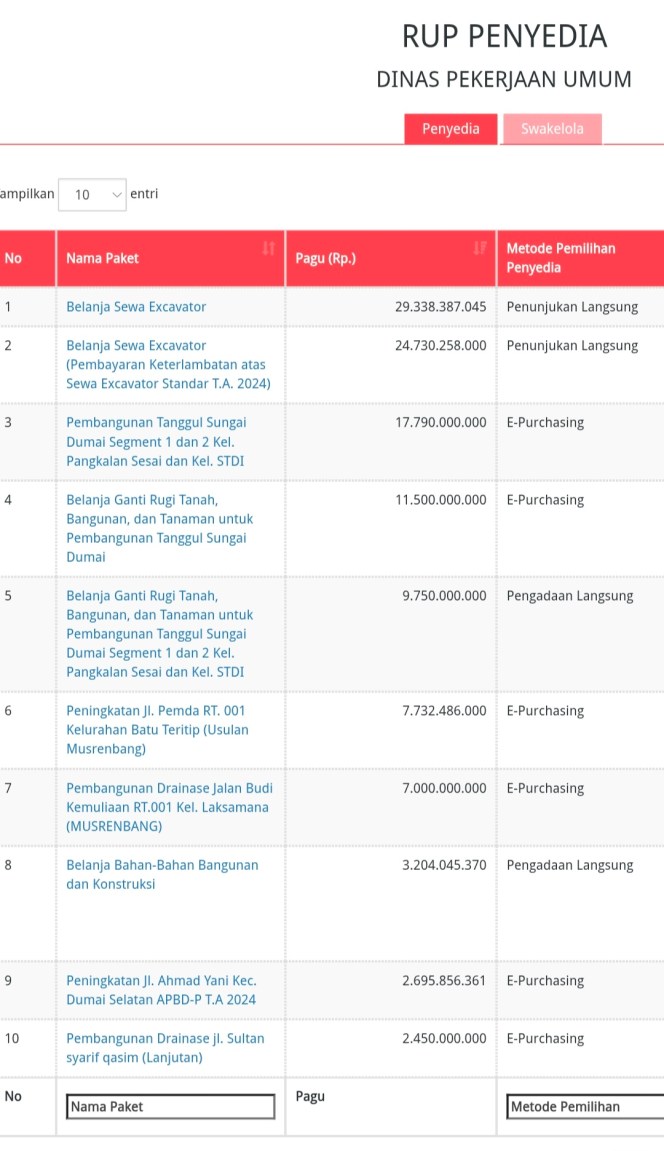Open Pembangunan Drainase jl. Sultan syarif qasim

pyautogui.click(x=165, y=1047)
